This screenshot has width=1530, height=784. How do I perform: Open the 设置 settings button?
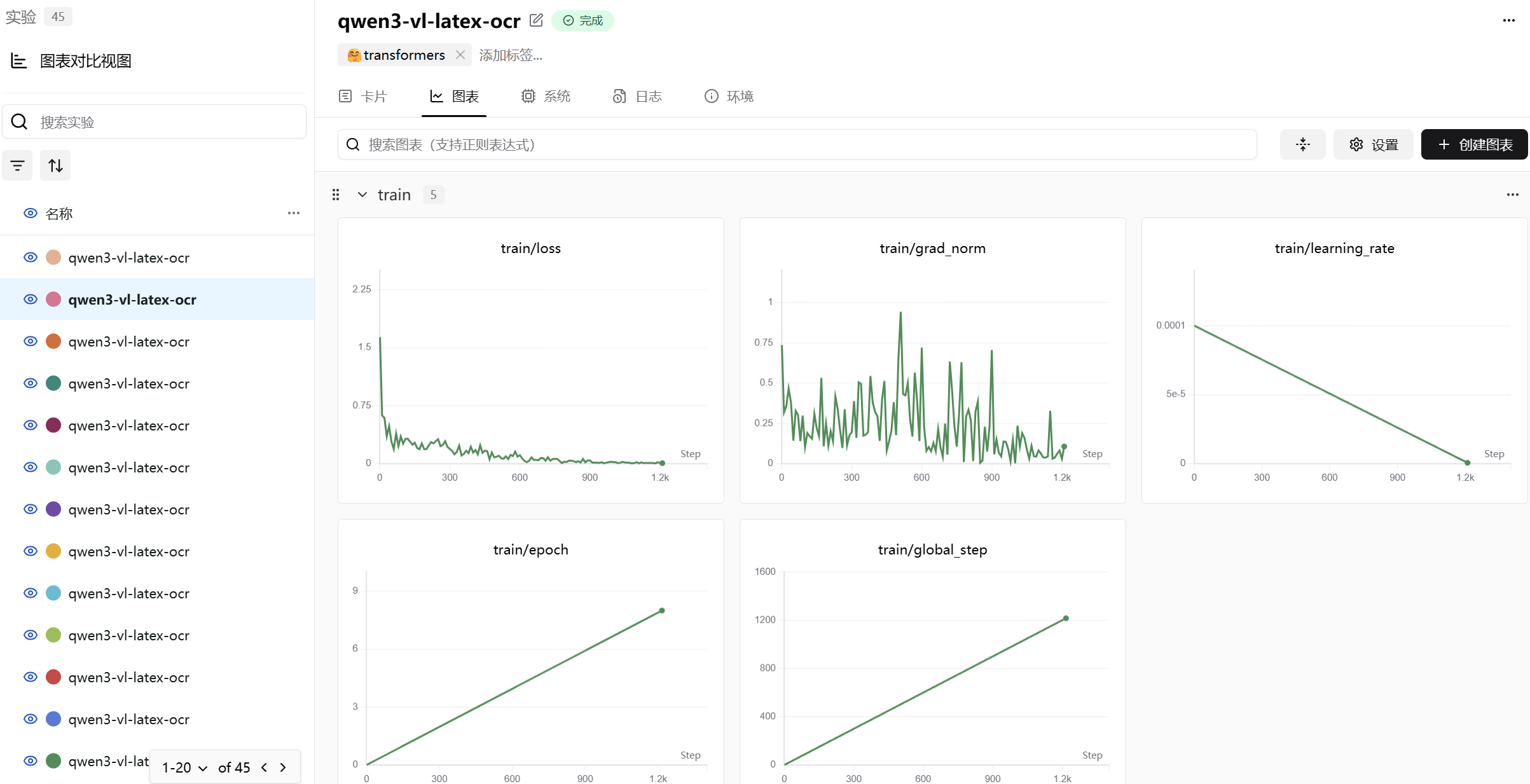(1373, 144)
